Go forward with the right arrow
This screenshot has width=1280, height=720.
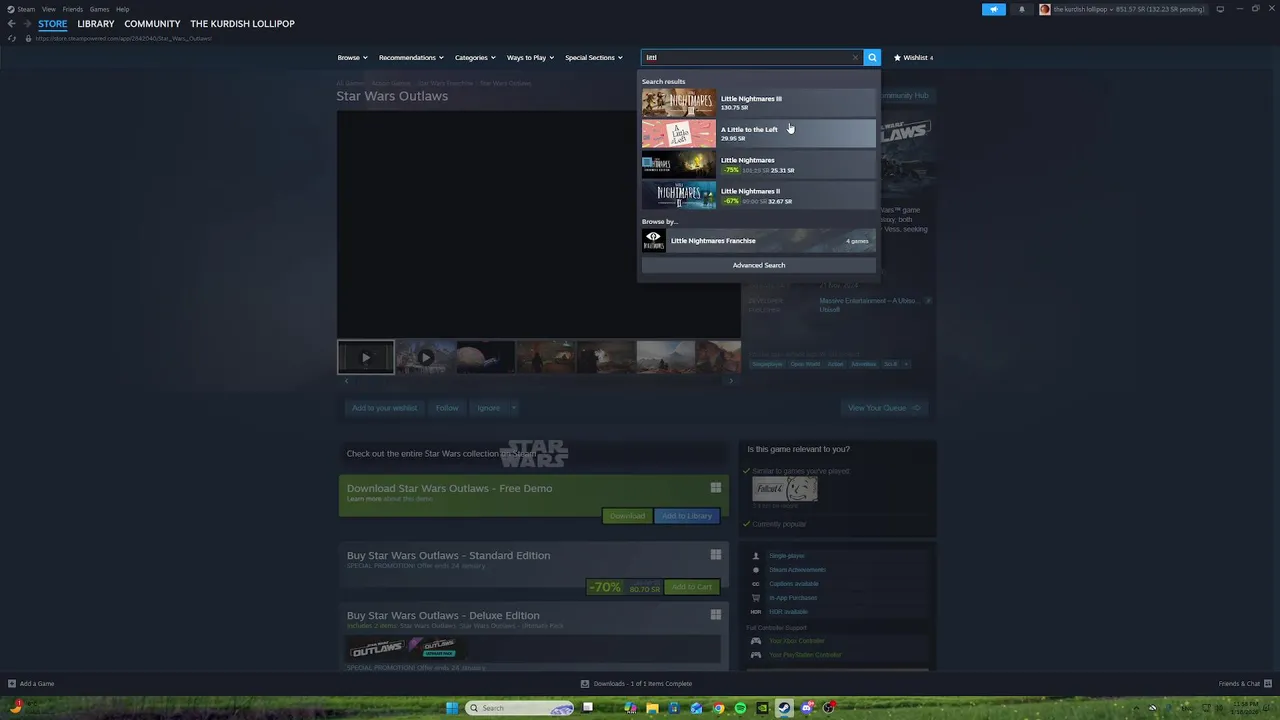click(27, 24)
